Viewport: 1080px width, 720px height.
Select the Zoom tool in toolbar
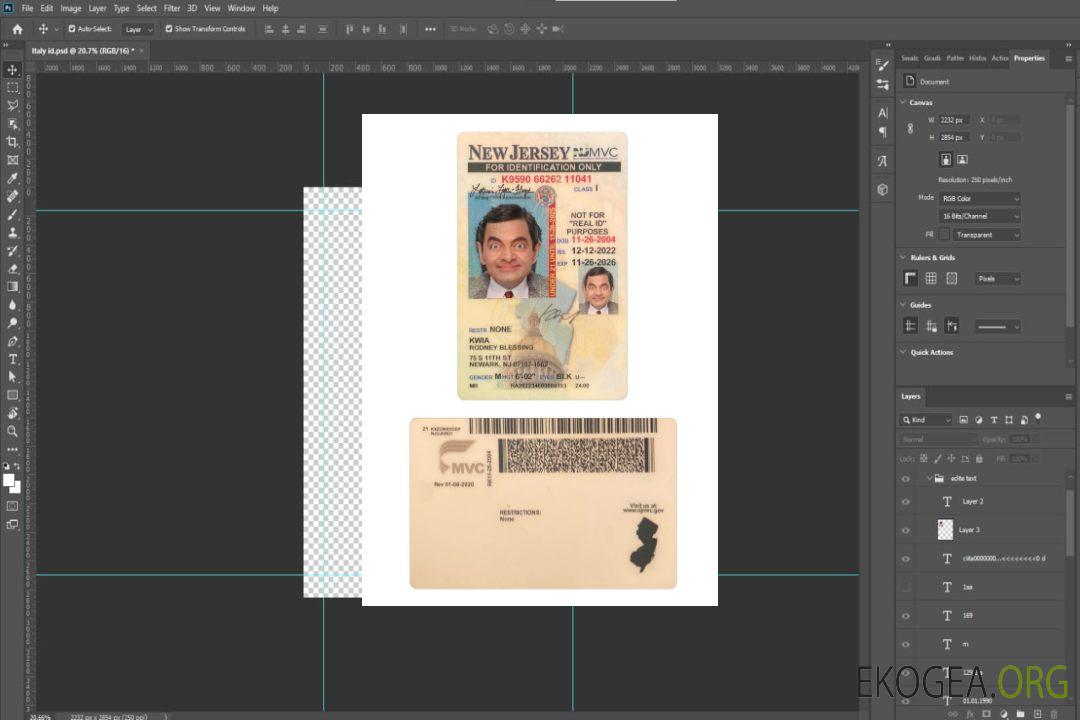click(x=13, y=431)
